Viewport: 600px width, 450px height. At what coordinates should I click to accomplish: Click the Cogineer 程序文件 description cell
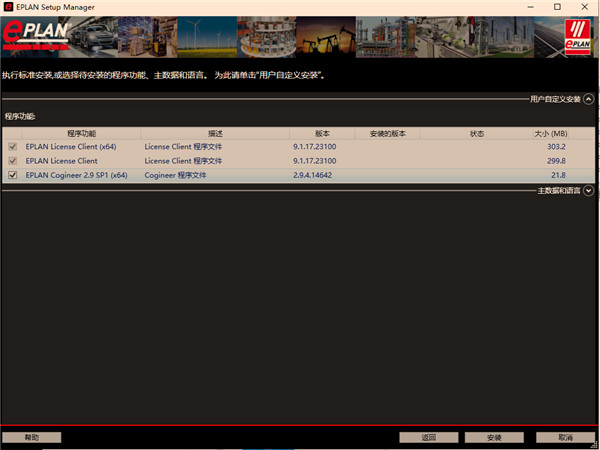click(x=175, y=175)
